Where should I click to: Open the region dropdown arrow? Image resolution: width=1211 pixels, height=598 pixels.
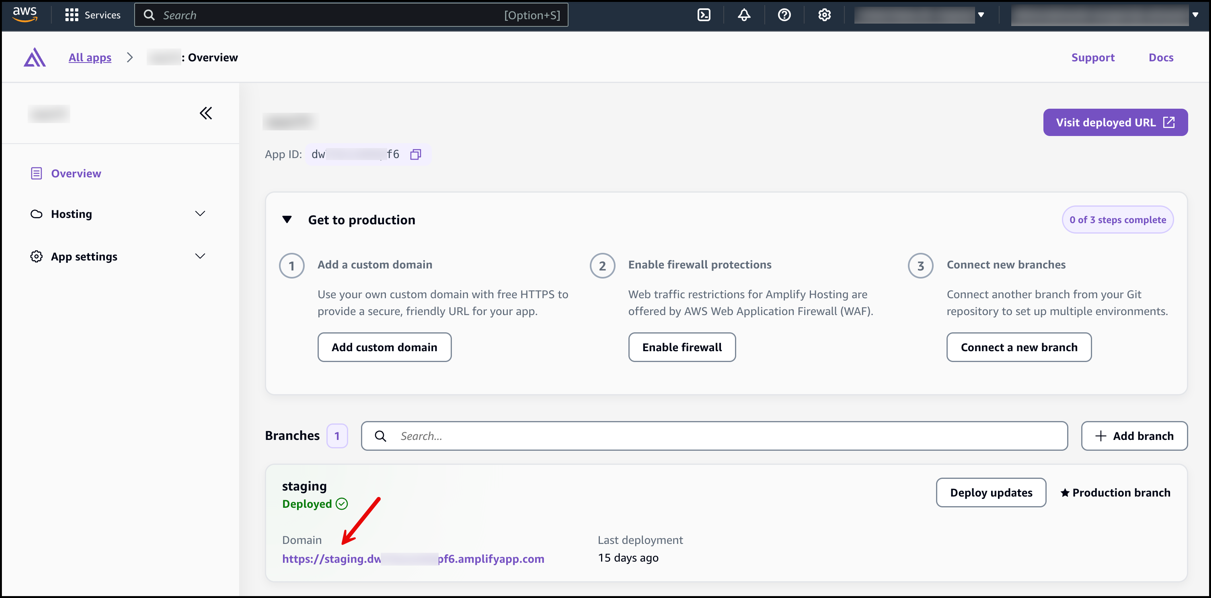981,15
